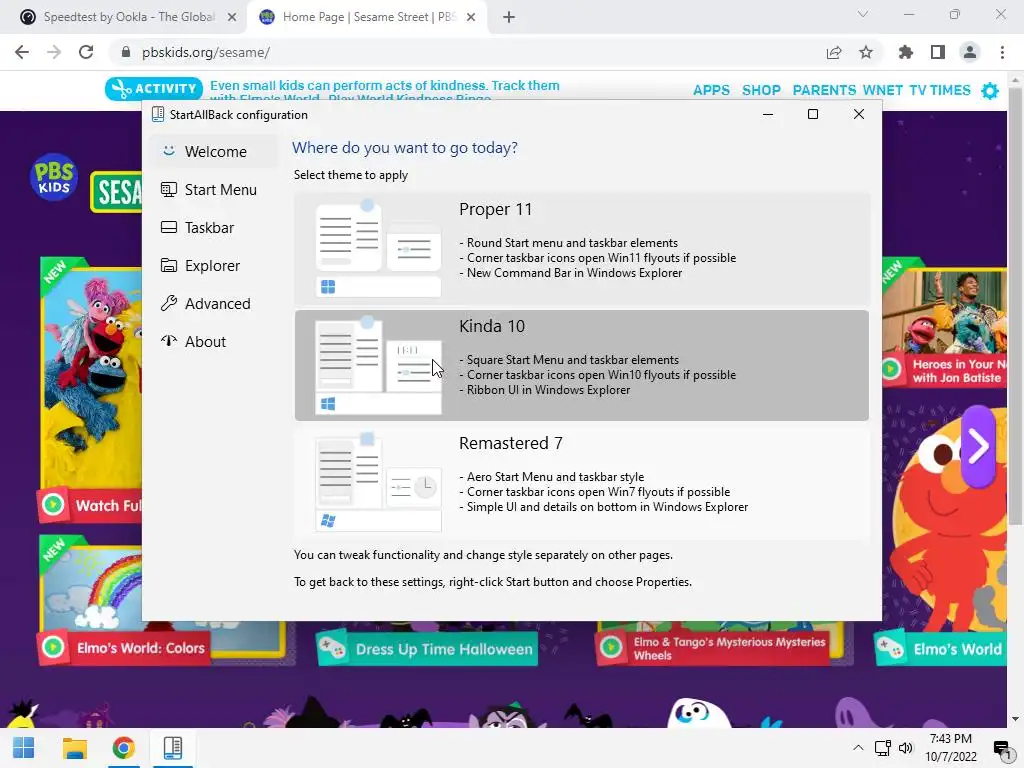Open Dress Up Time Halloween game

428,649
